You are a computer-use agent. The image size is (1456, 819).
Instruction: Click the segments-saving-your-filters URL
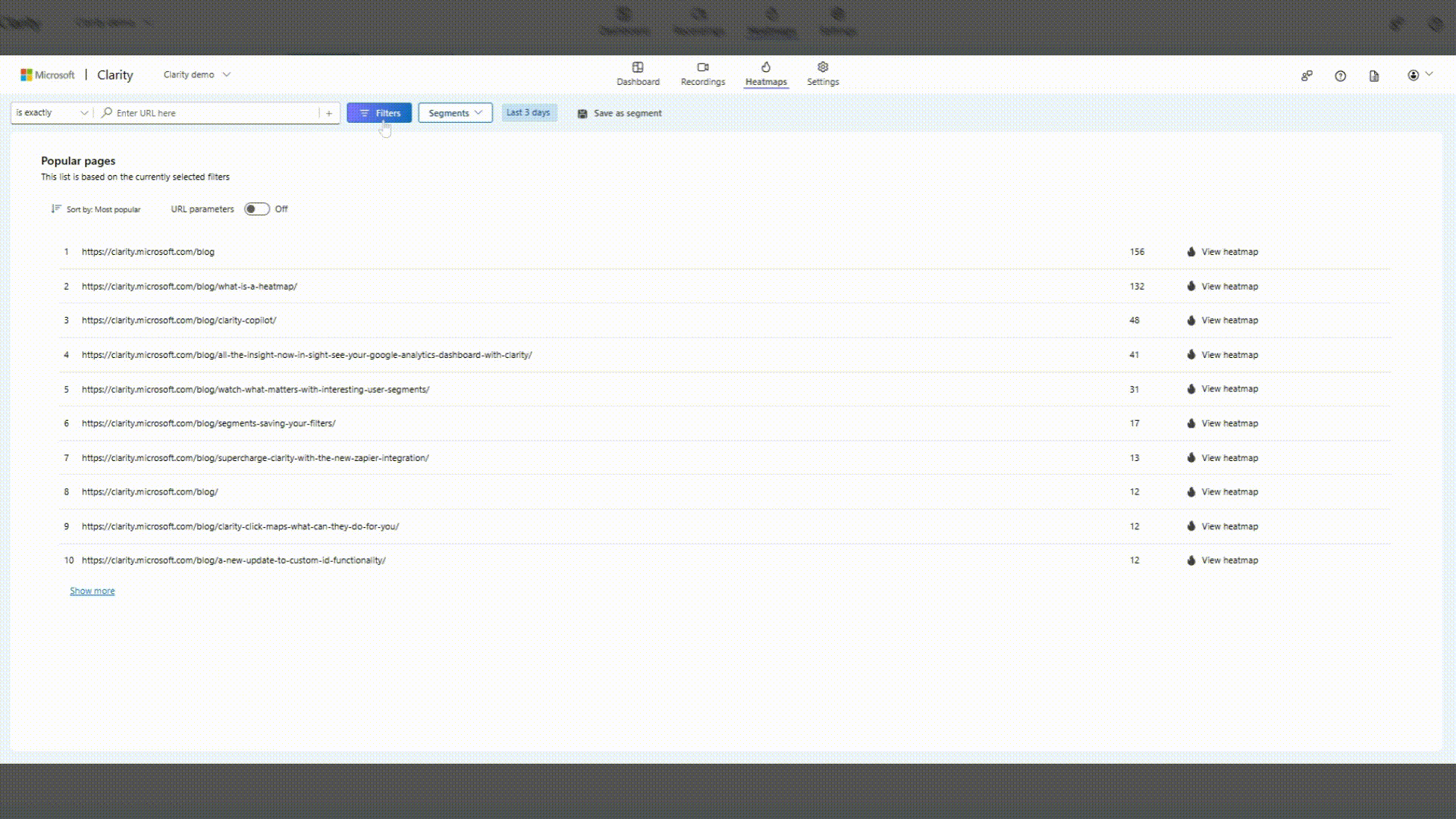point(209,424)
